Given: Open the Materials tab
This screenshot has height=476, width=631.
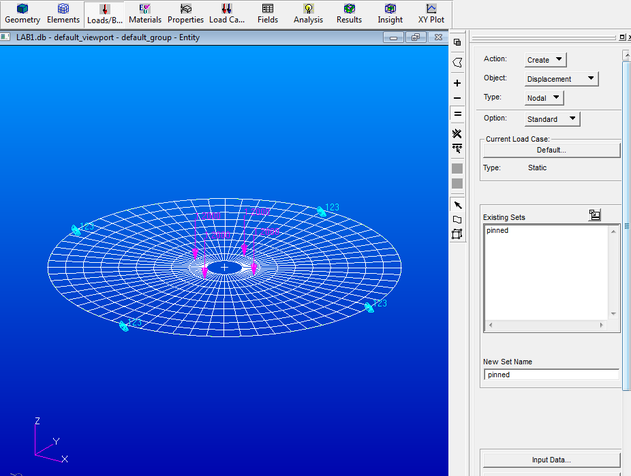Looking at the screenshot, I should [144, 13].
